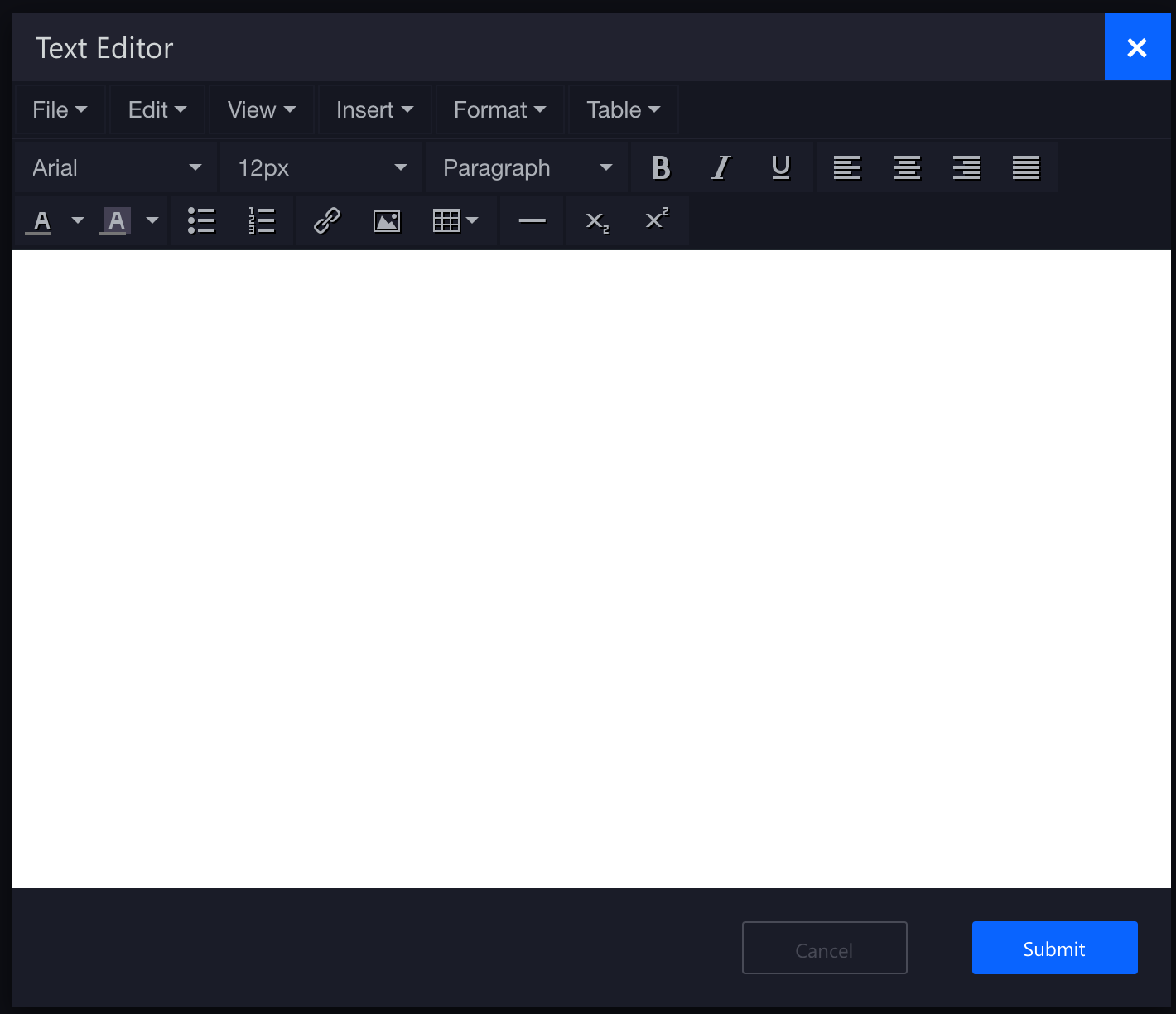Toggle bold formatting

point(661,168)
